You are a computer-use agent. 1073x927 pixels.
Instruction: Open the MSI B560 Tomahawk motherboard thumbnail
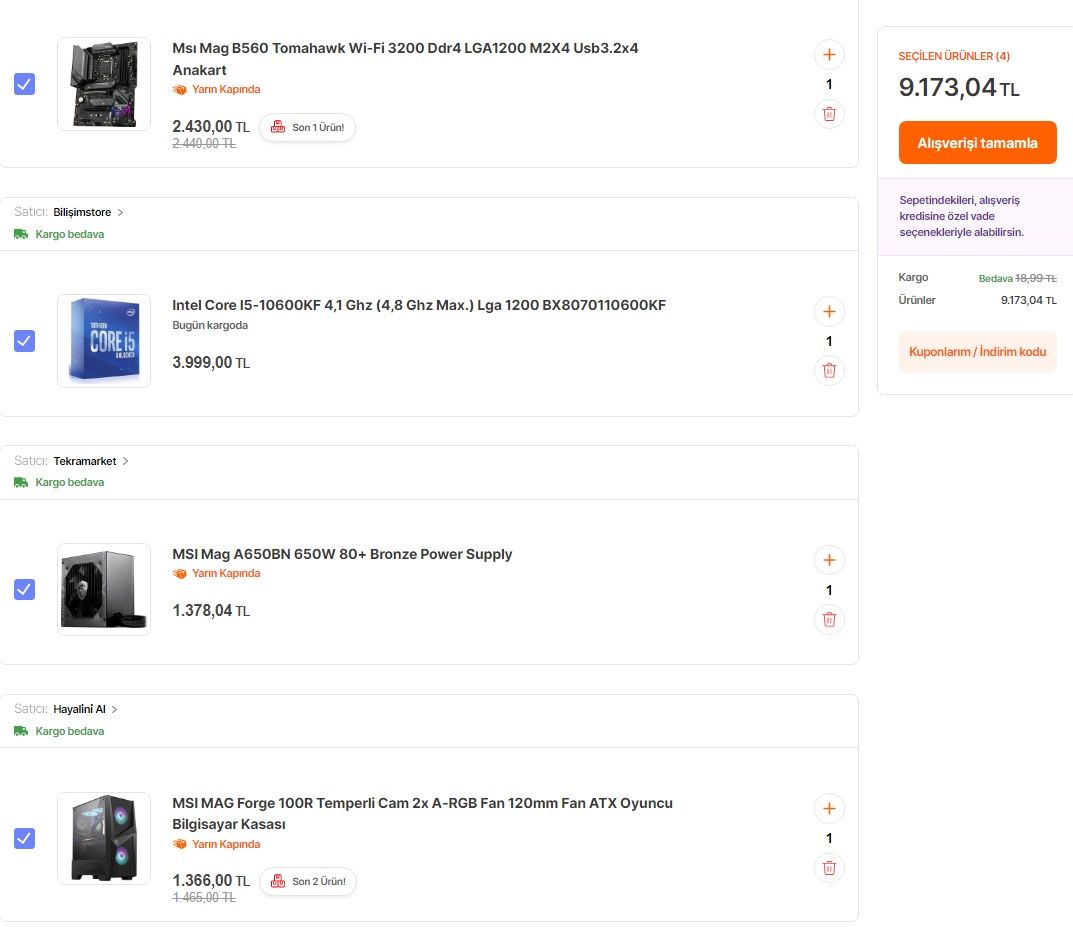104,84
